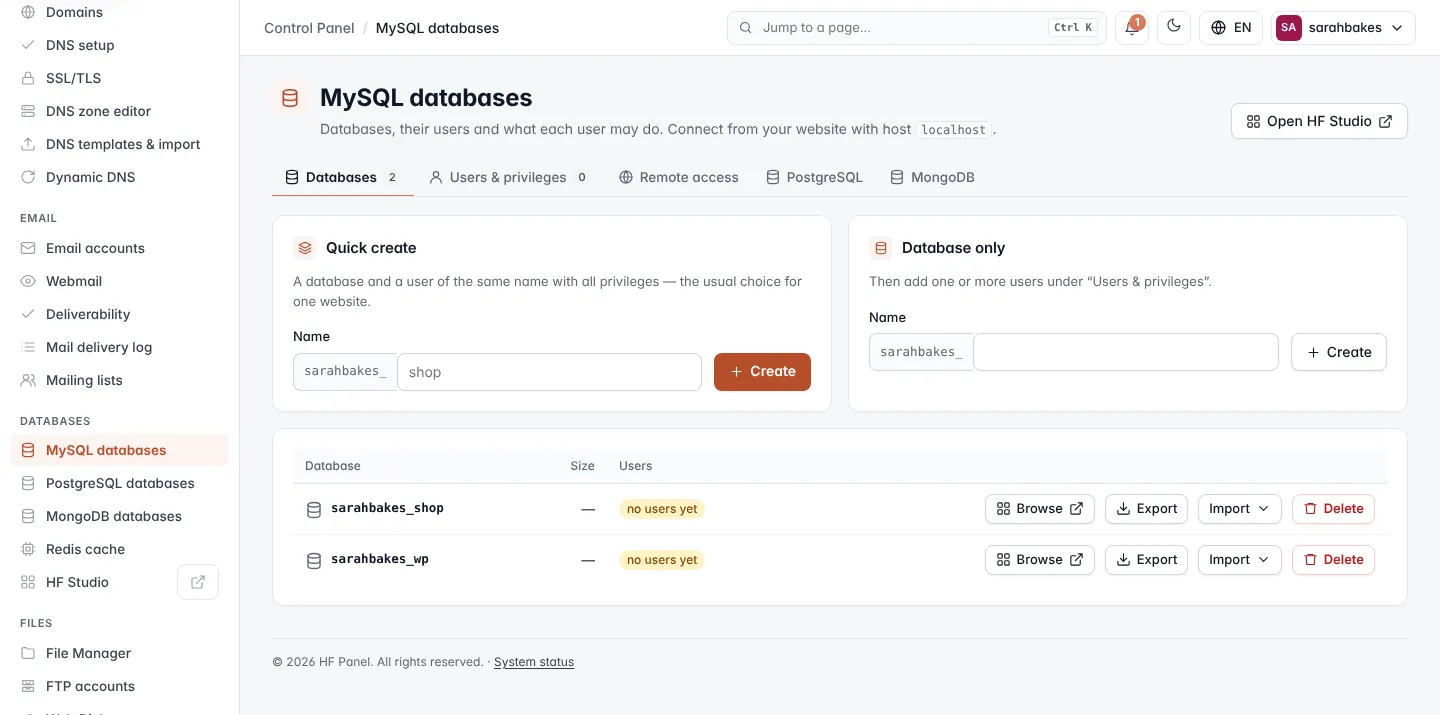The width and height of the screenshot is (1440, 715).
Task: Click the localhost host code label
Action: click(x=954, y=130)
